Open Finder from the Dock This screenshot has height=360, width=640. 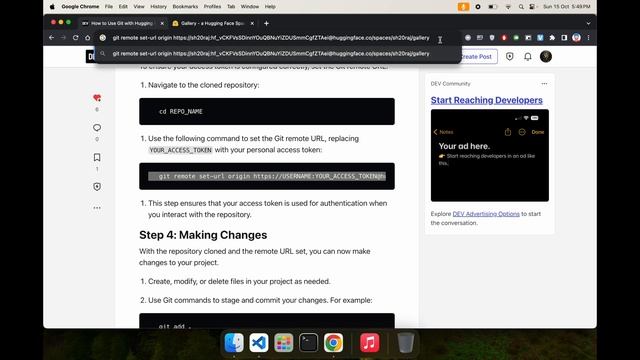234,342
